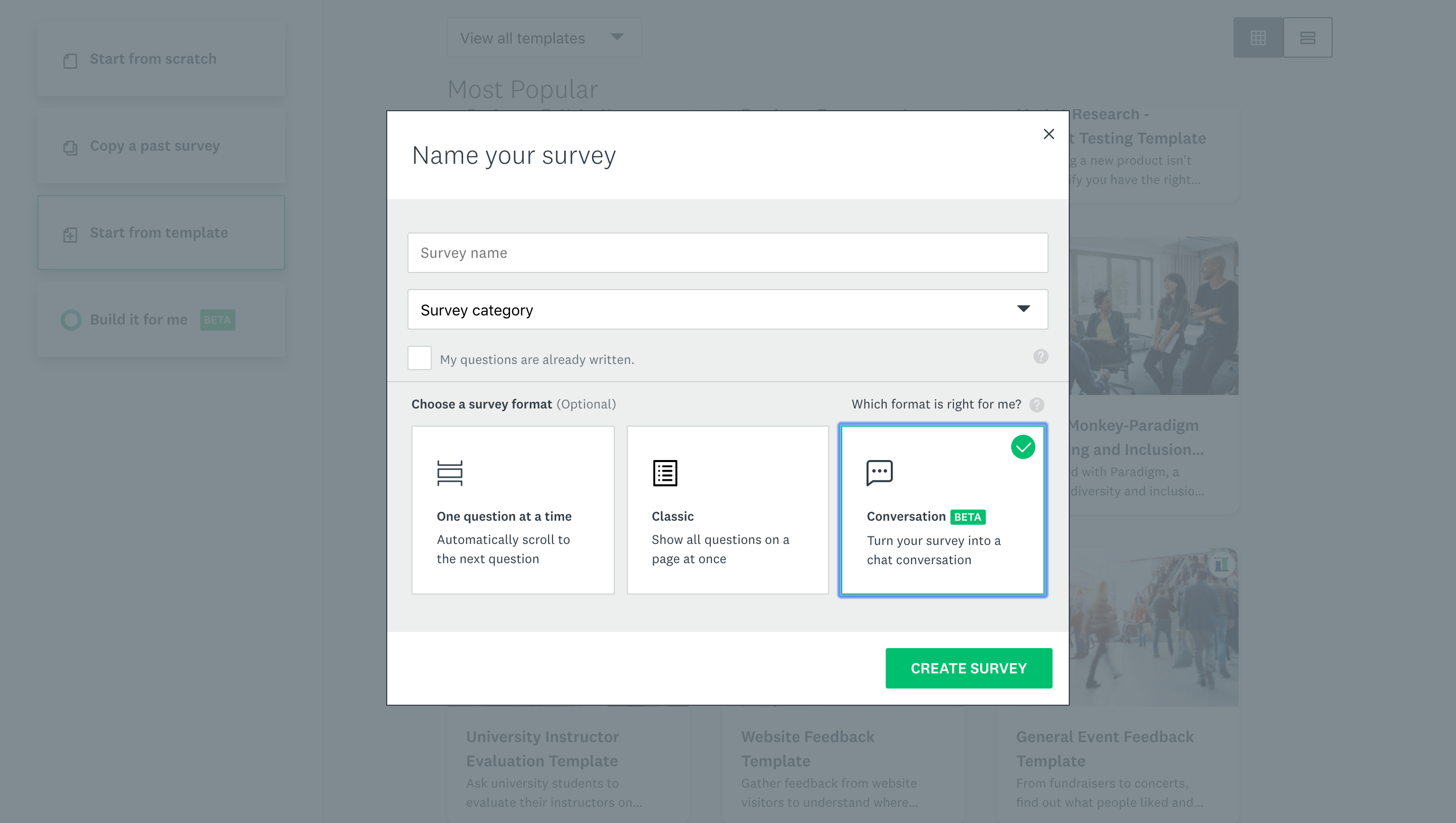
Task: Select the Start from template icon
Action: 70,236
